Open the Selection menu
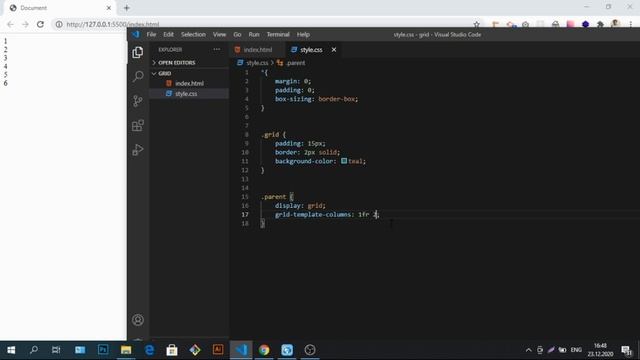Screen dimensions: 640x360 tap(193, 35)
